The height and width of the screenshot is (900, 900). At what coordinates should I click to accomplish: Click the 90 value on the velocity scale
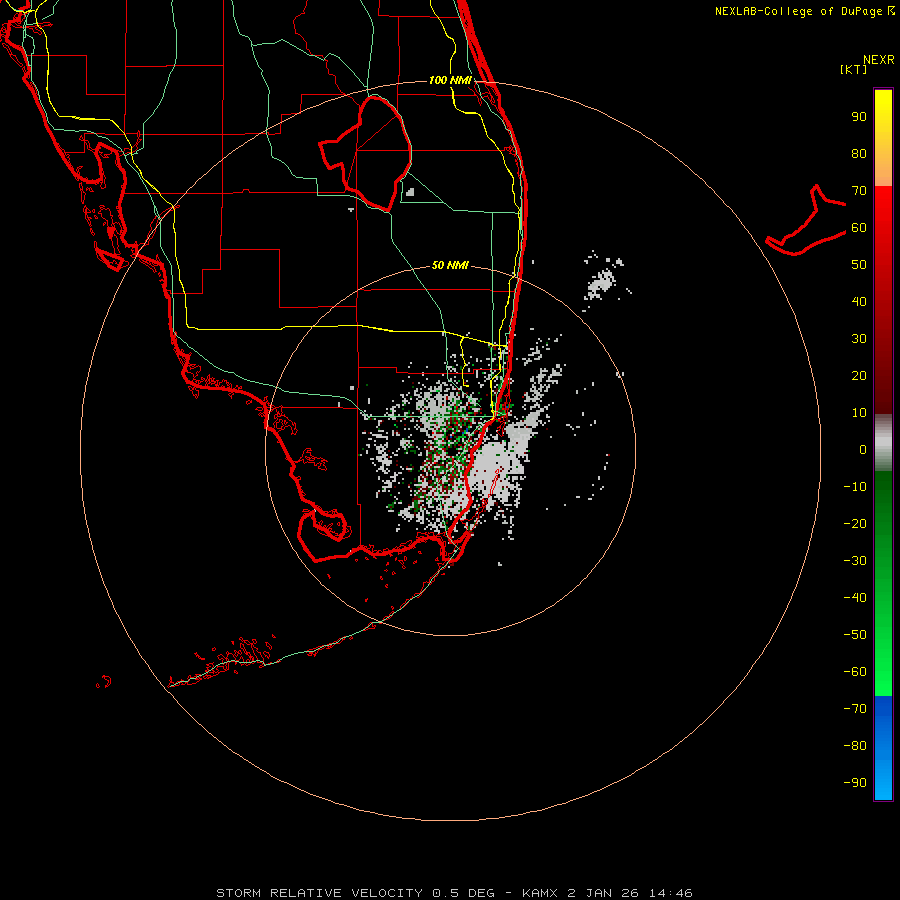[859, 117]
